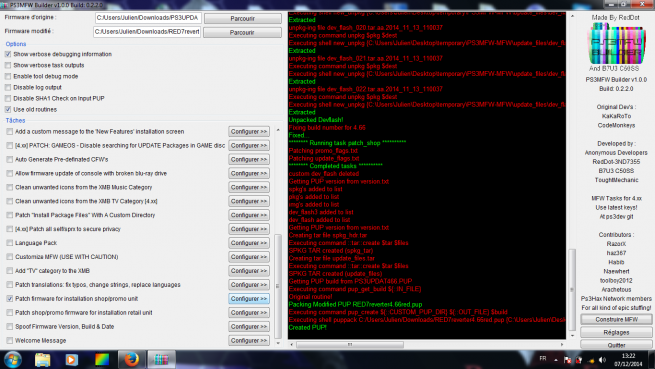Show hidden system tray icons arrow
This screenshot has height=369, width=655.
(556, 360)
